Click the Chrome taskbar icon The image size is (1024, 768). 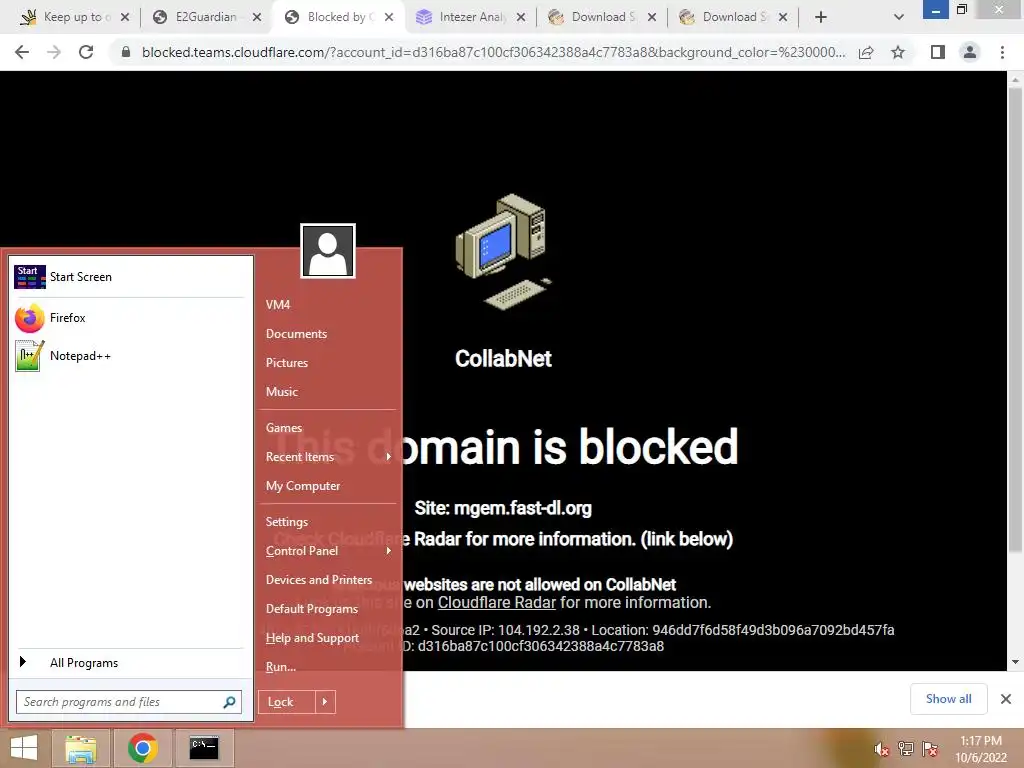143,748
